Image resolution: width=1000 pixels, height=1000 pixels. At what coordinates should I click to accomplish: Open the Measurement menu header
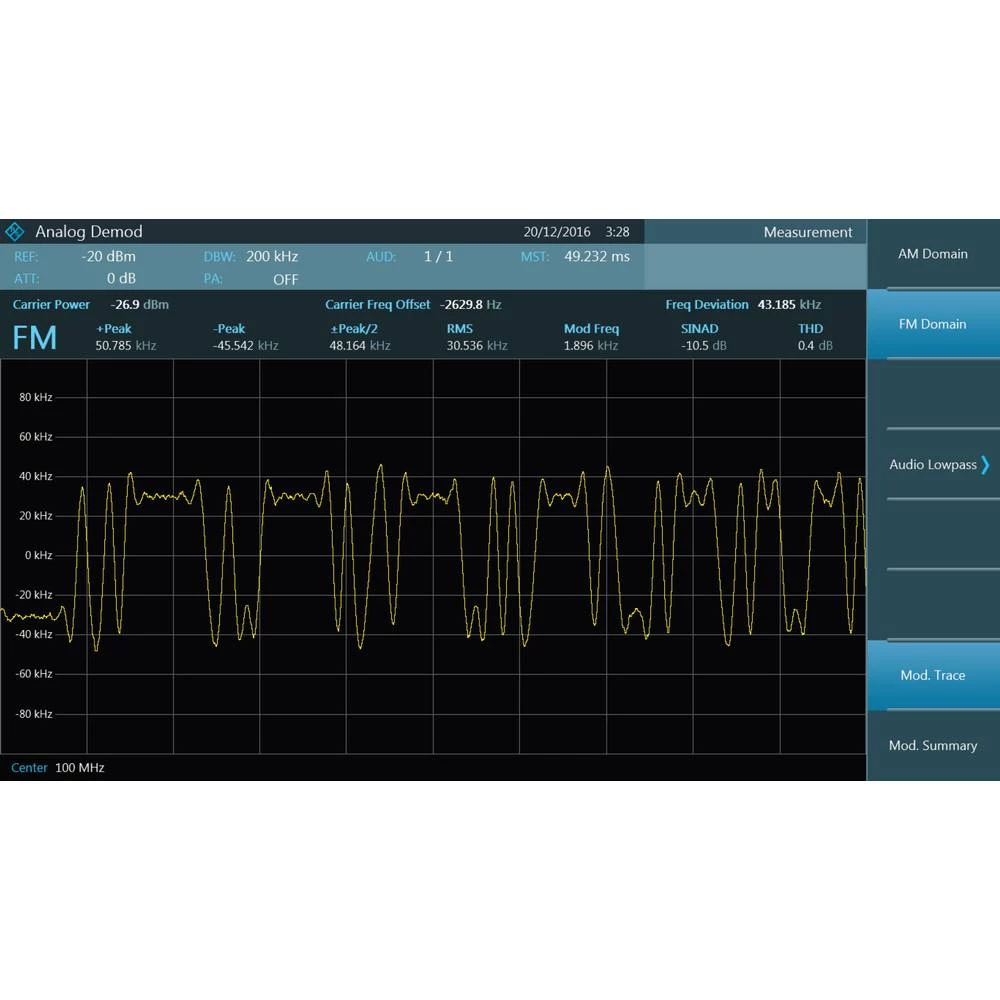click(x=808, y=231)
